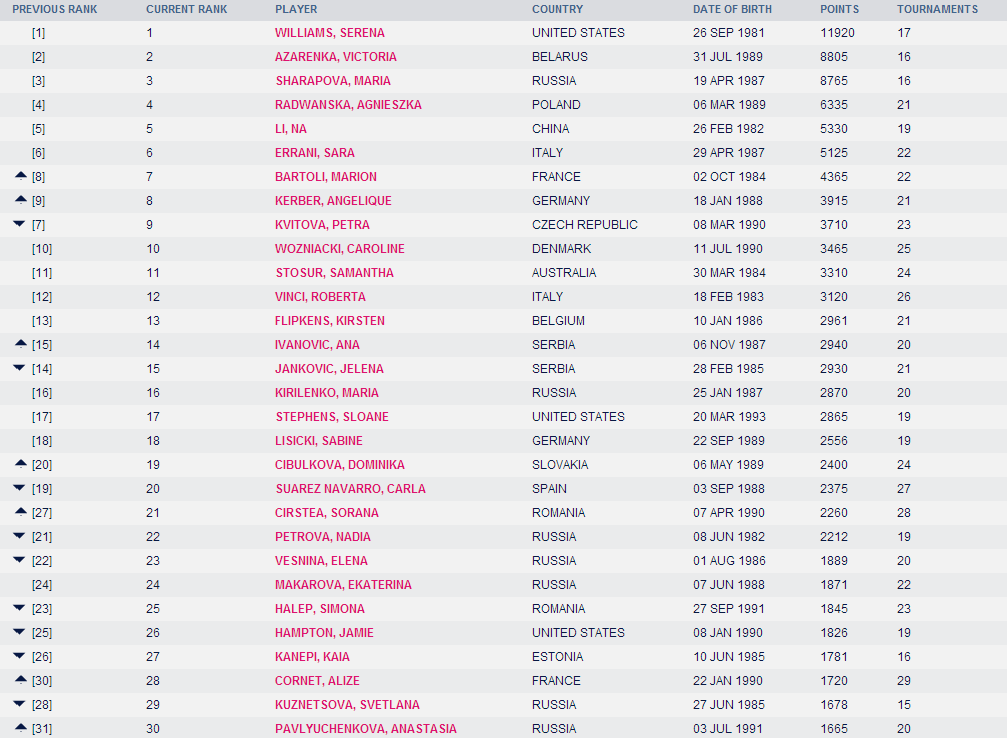
Task: Click the Current Rank column header
Action: (x=186, y=9)
